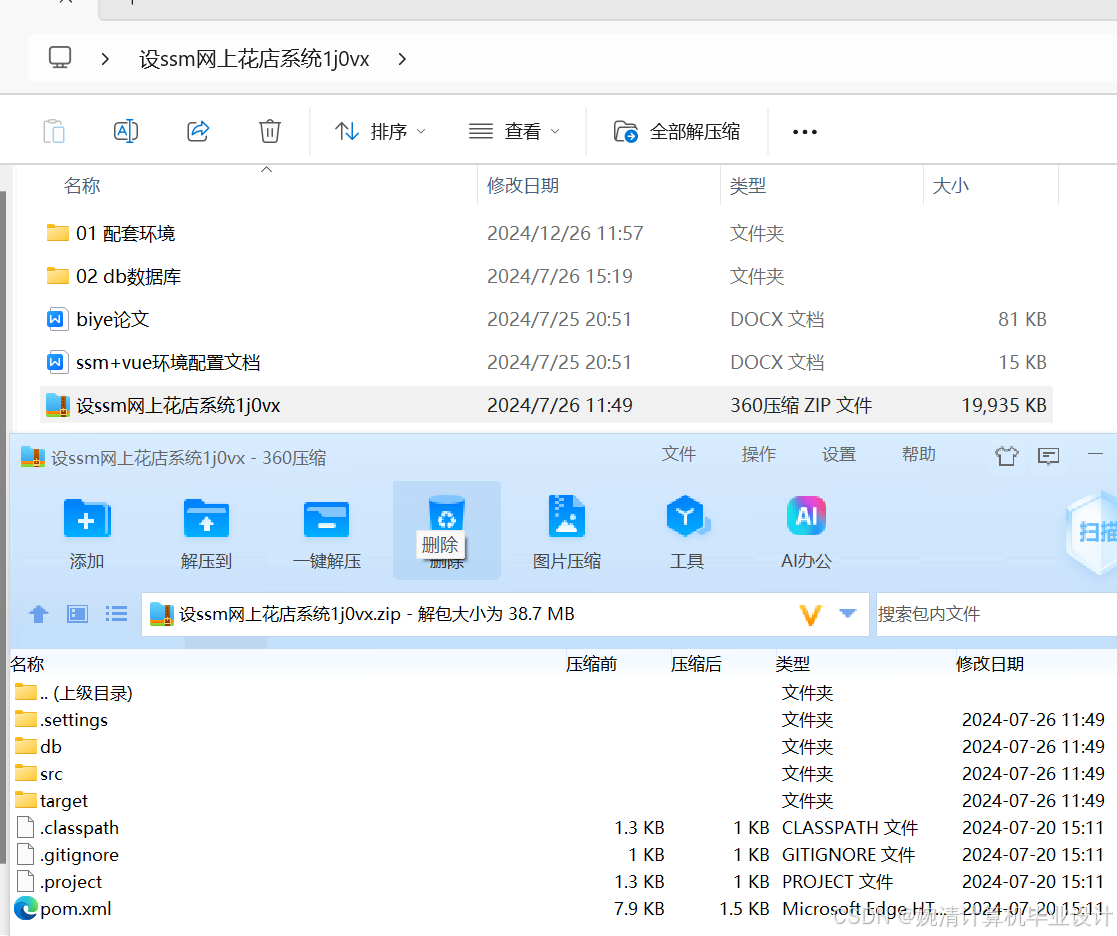Sort archive by 类型 column

pos(793,664)
